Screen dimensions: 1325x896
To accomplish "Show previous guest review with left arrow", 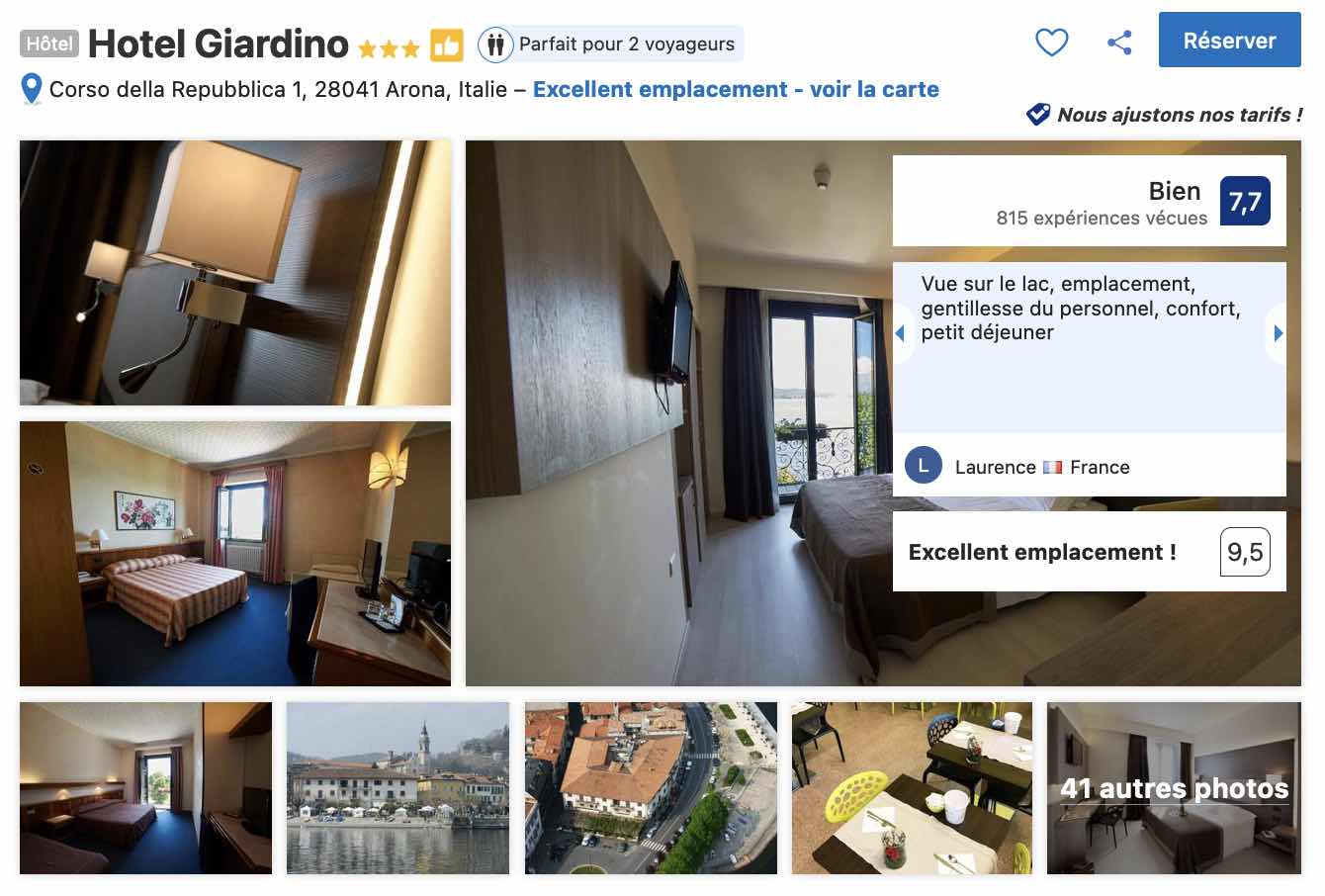I will (x=901, y=333).
